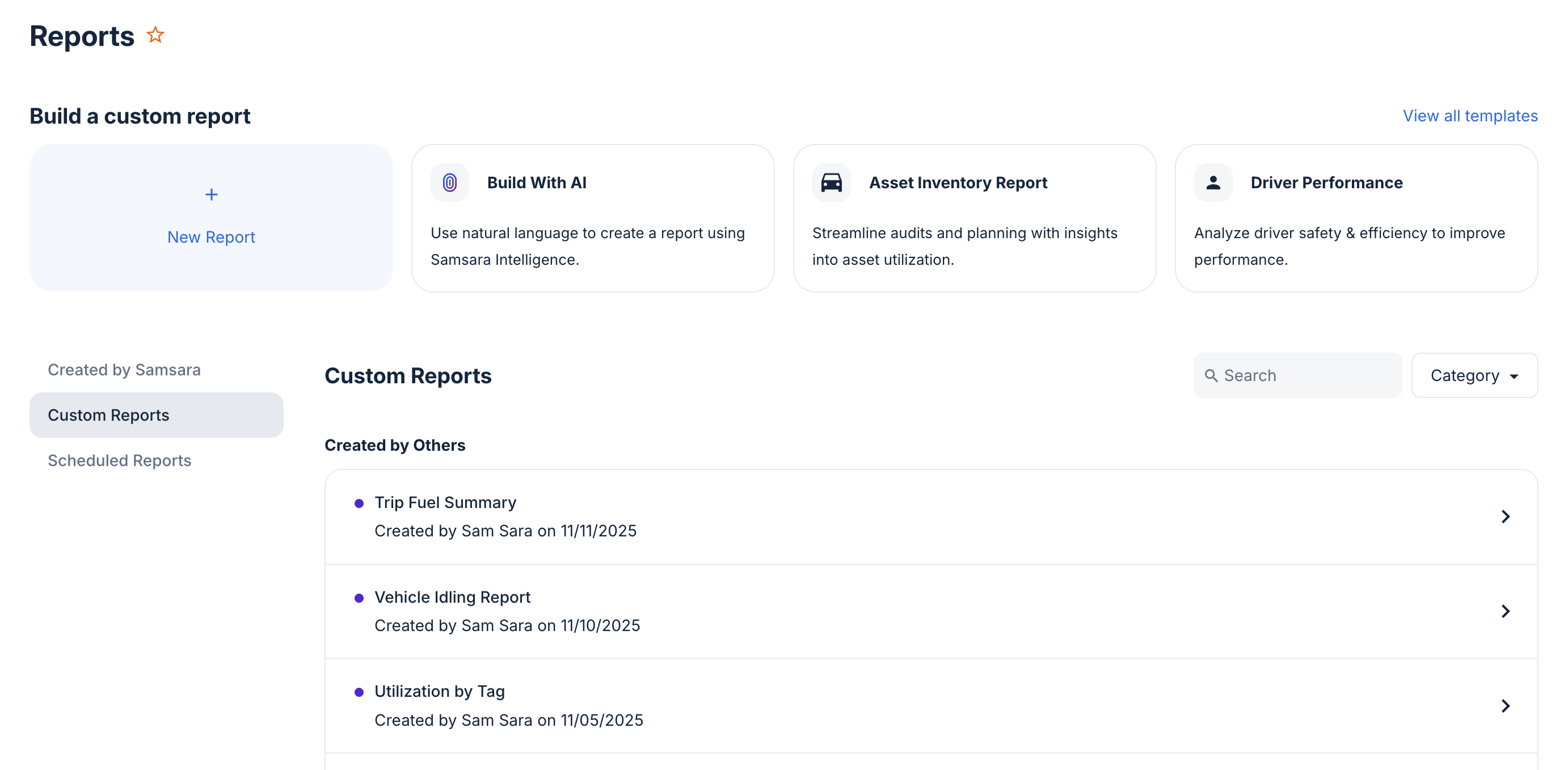Expand the Utilization by Tag report row
Image resolution: width=1568 pixels, height=770 pixels.
1506,705
